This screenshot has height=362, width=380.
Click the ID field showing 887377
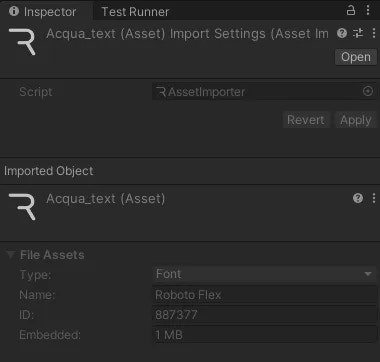[x=265, y=315]
